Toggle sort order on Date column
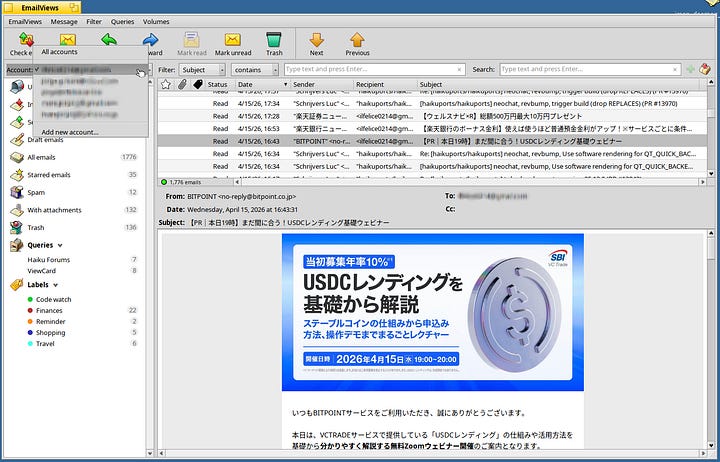720x462 pixels. (262, 85)
